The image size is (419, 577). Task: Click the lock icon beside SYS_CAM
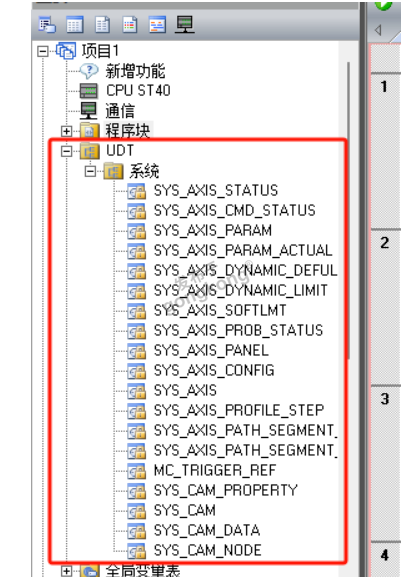click(136, 511)
